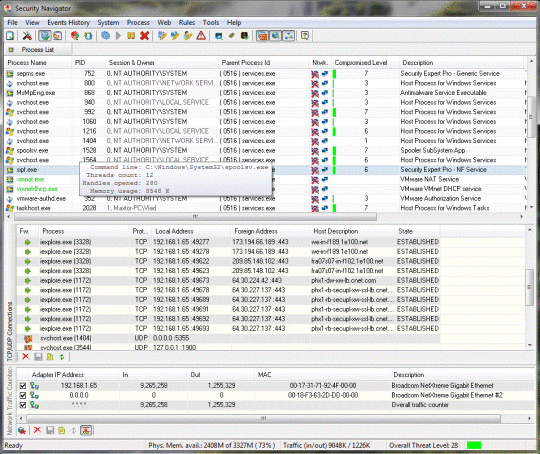The width and height of the screenshot is (540, 454).
Task: Open the File menu
Action: [12, 22]
